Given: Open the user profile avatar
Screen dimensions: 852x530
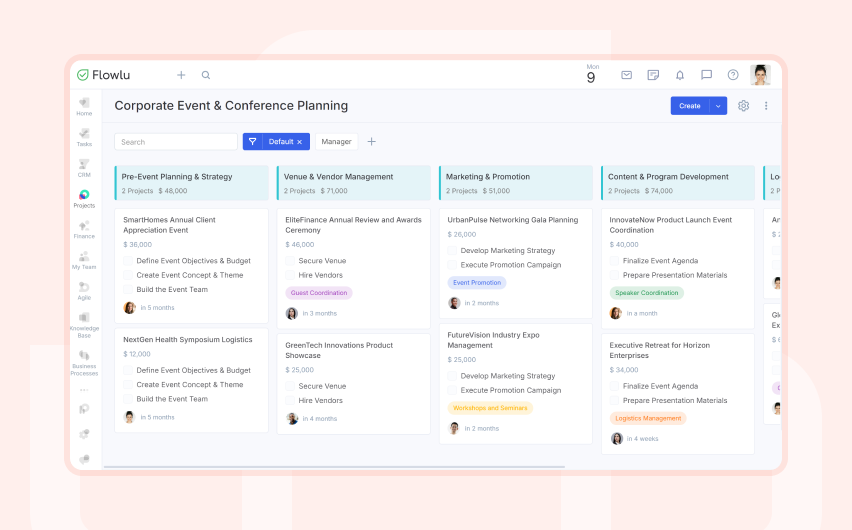Looking at the screenshot, I should (x=760, y=75).
